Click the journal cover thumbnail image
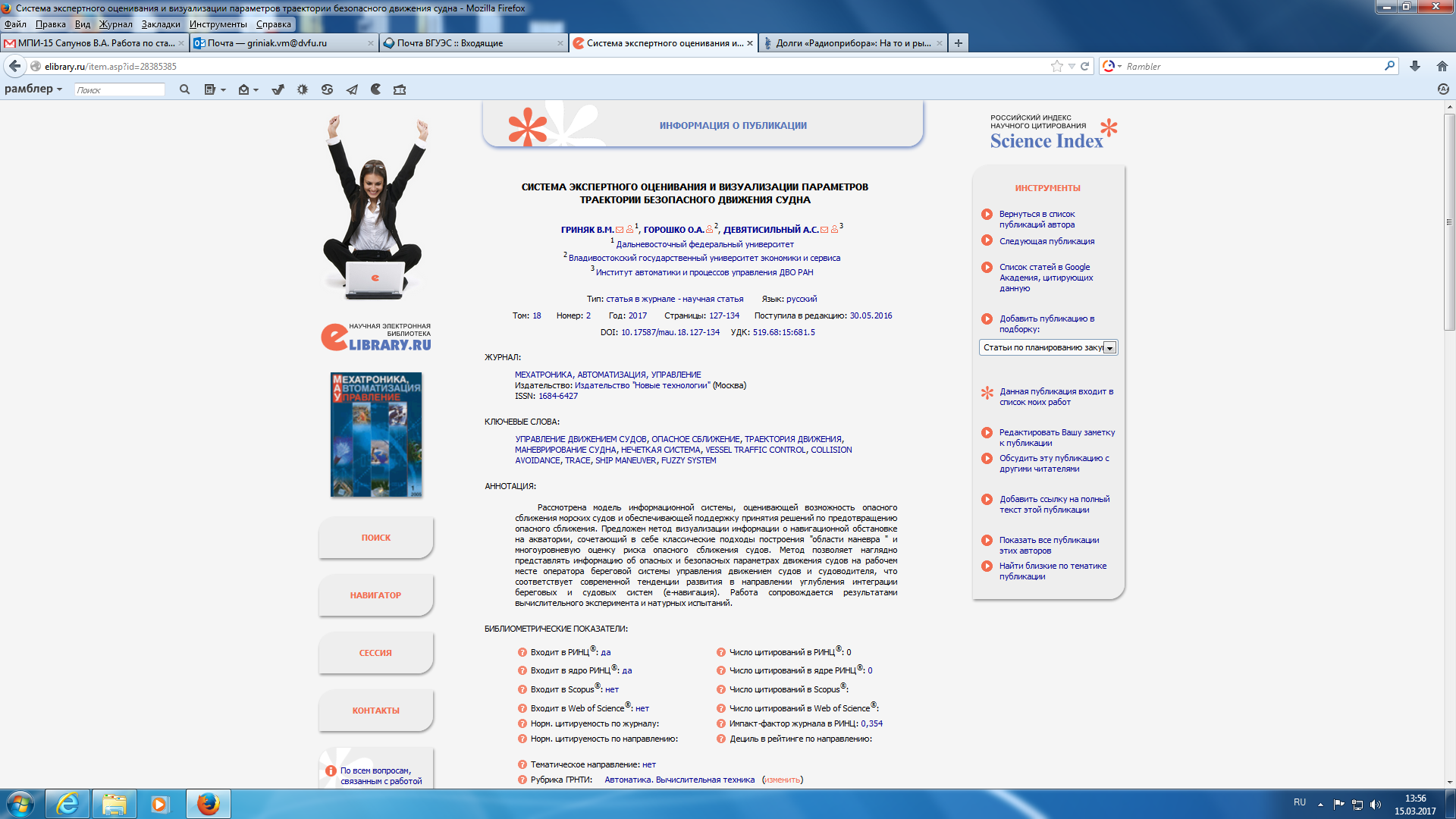This screenshot has height=819, width=1456. [376, 435]
